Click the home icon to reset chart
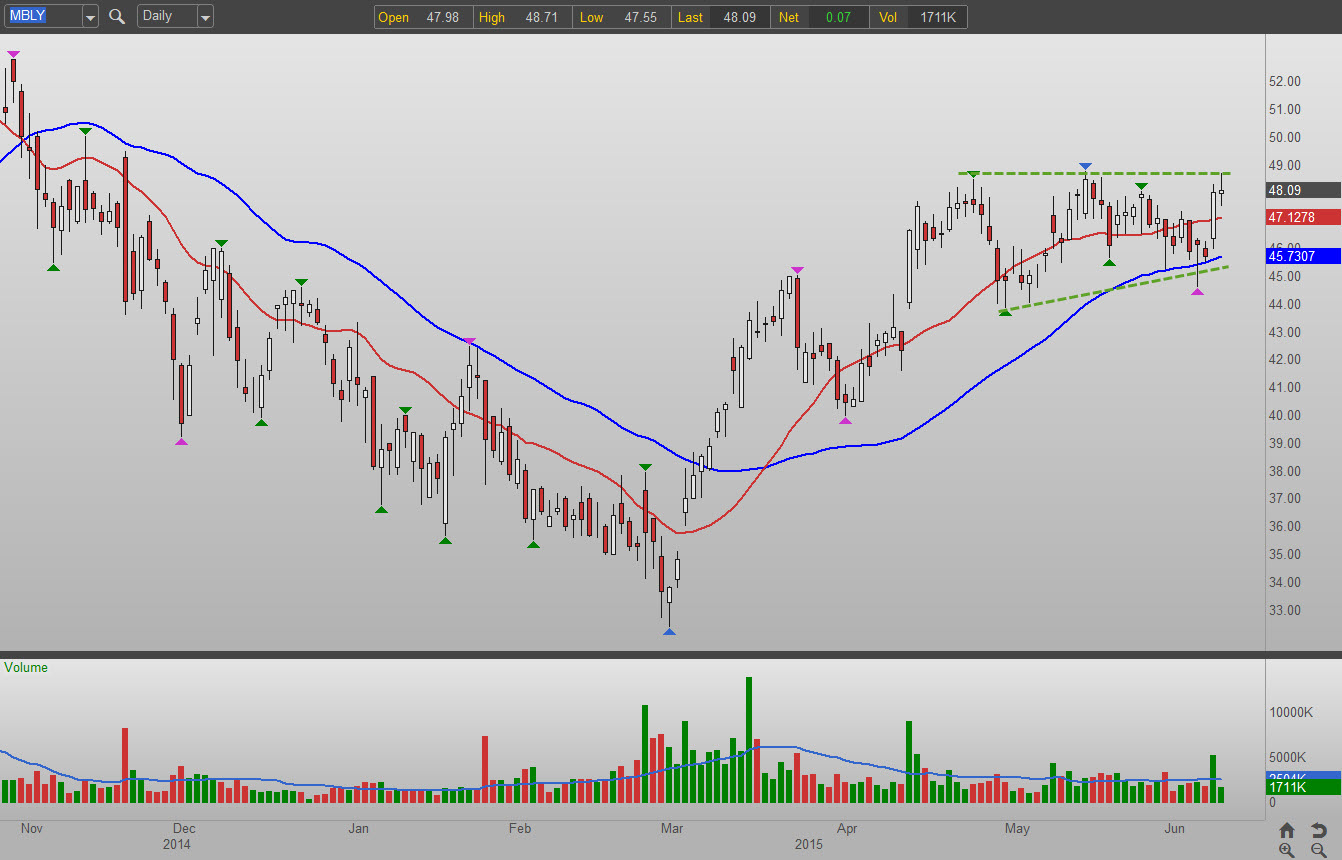The width and height of the screenshot is (1342, 860). tap(1287, 830)
